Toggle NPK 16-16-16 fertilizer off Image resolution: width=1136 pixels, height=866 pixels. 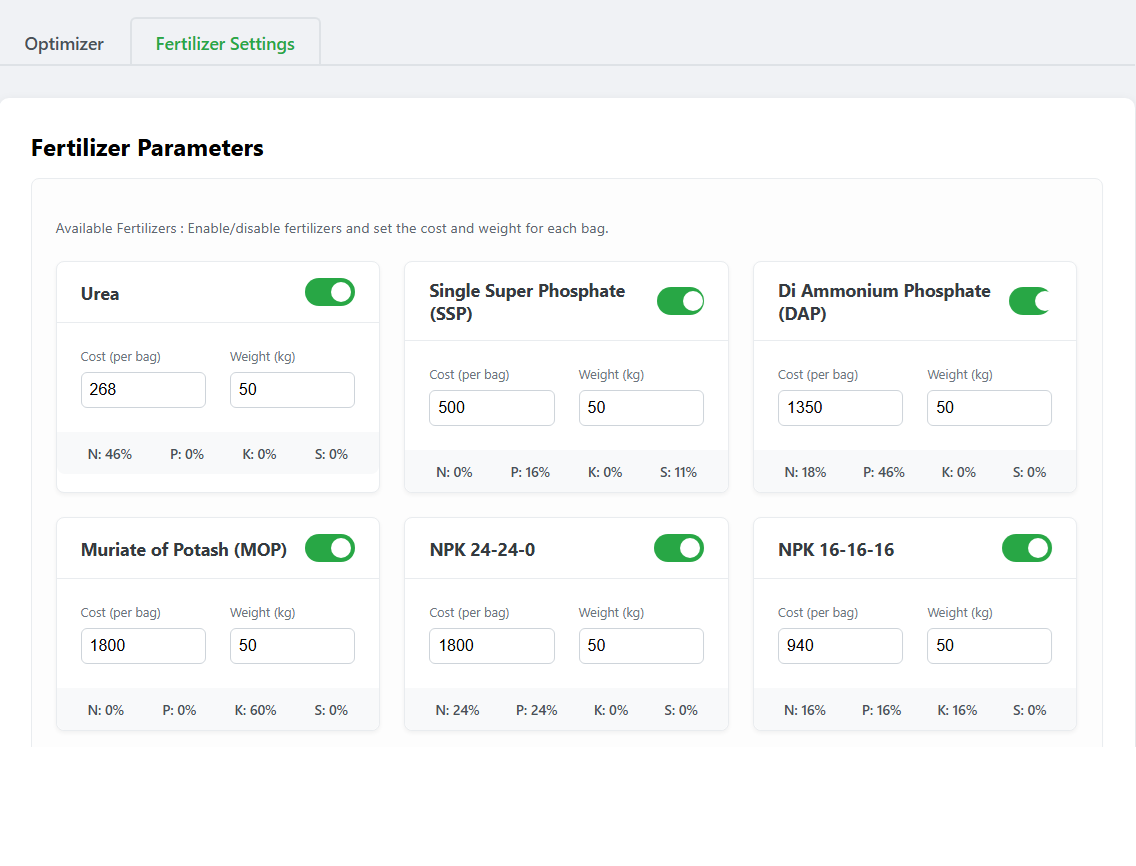tap(1026, 548)
